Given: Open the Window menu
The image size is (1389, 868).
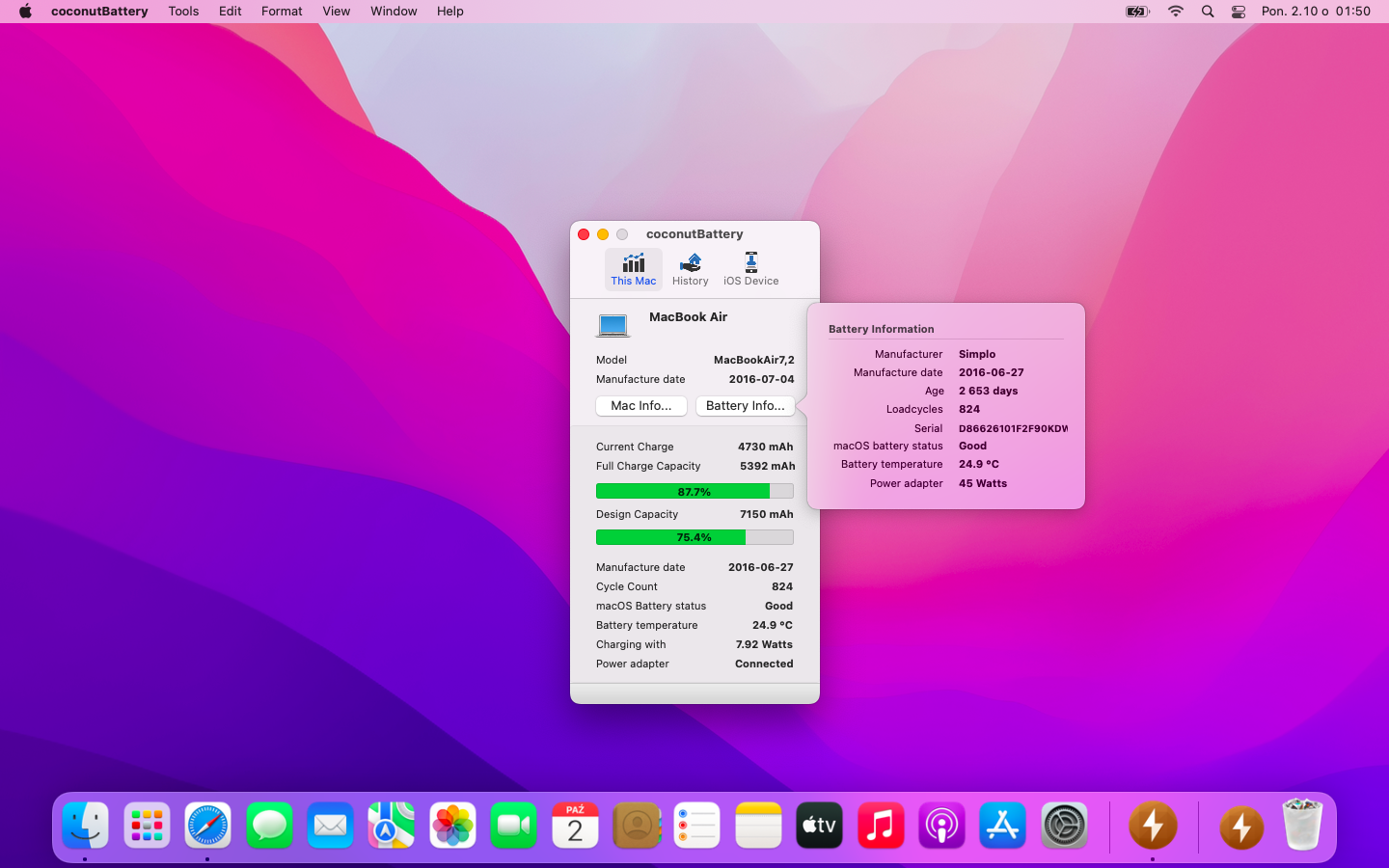Looking at the screenshot, I should 394,12.
